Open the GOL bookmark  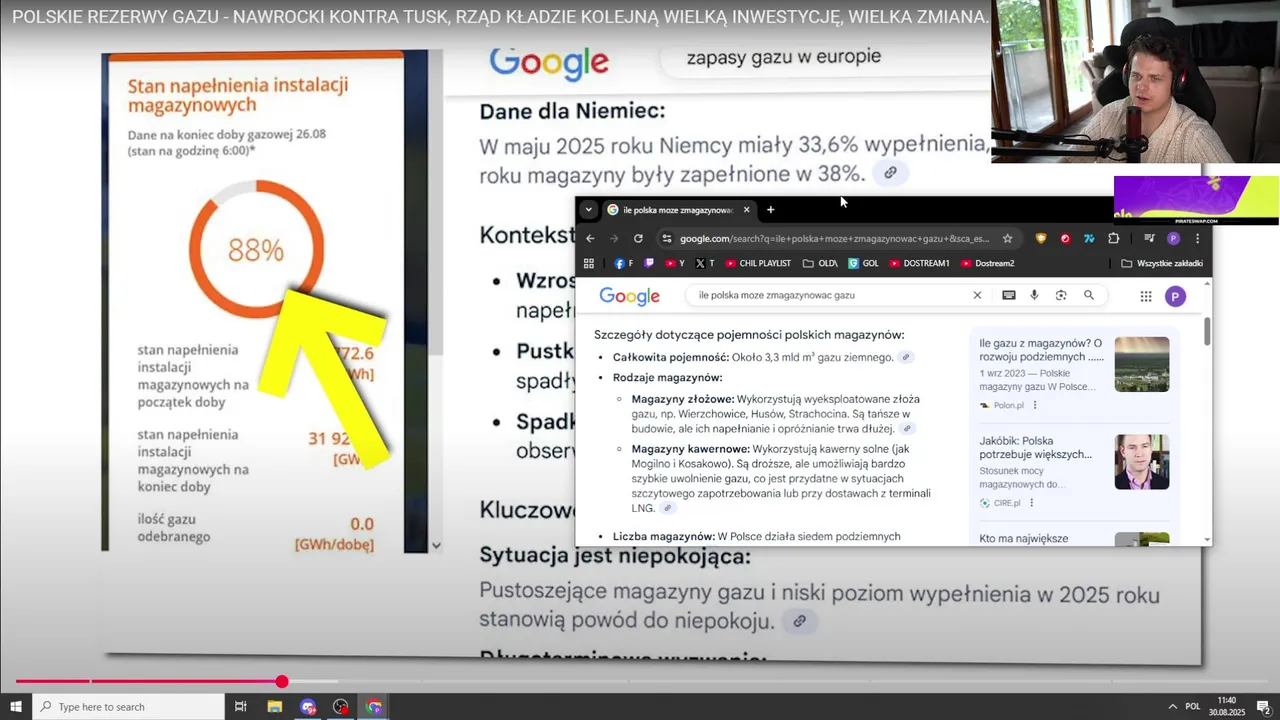point(864,263)
